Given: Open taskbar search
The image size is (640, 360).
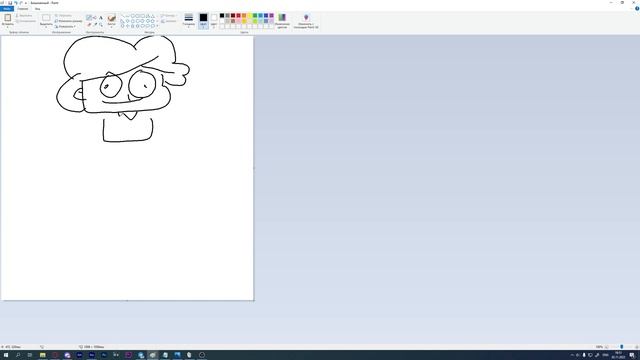Looking at the screenshot, I should 18,355.
